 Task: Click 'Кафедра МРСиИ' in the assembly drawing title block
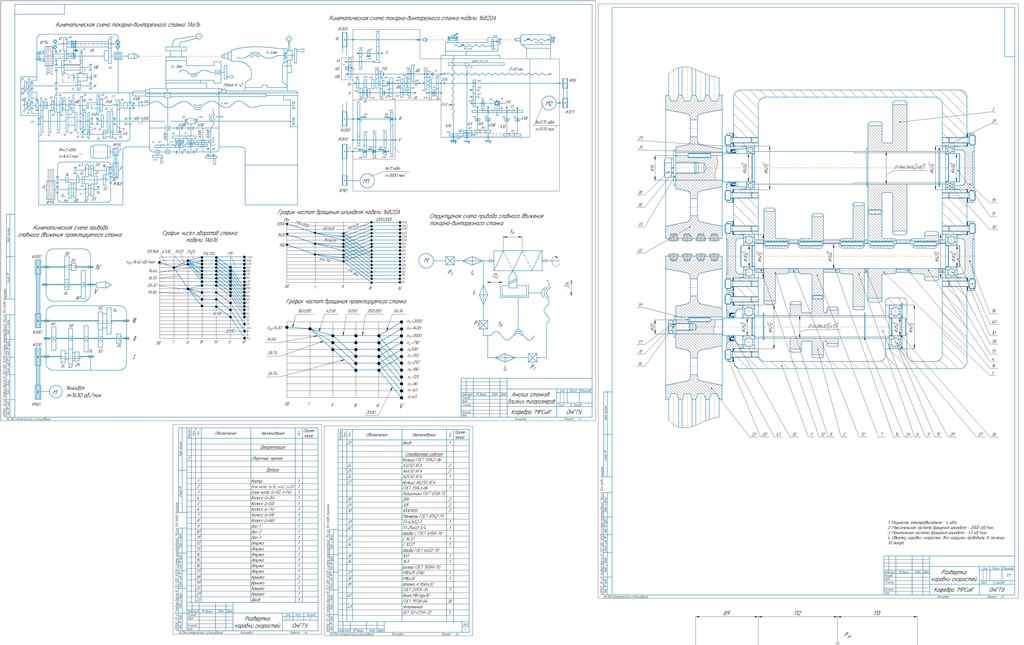tap(953, 590)
